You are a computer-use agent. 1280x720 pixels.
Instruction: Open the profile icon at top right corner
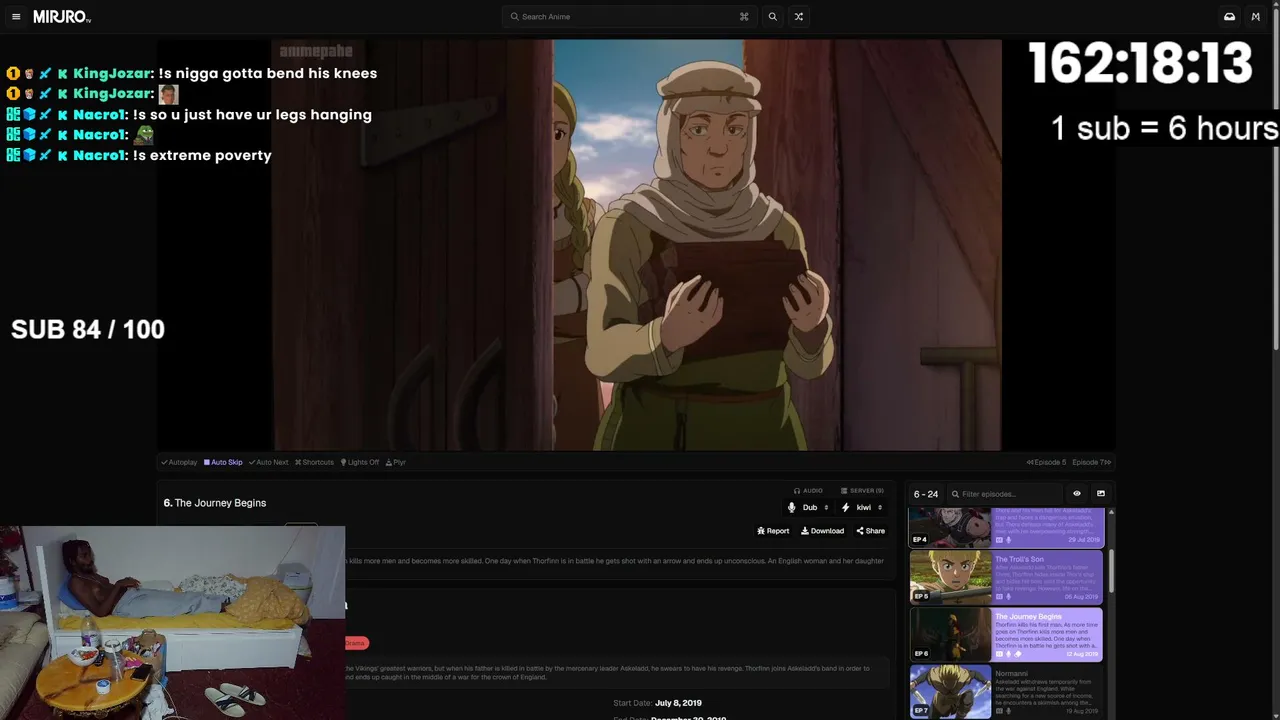[1256, 17]
